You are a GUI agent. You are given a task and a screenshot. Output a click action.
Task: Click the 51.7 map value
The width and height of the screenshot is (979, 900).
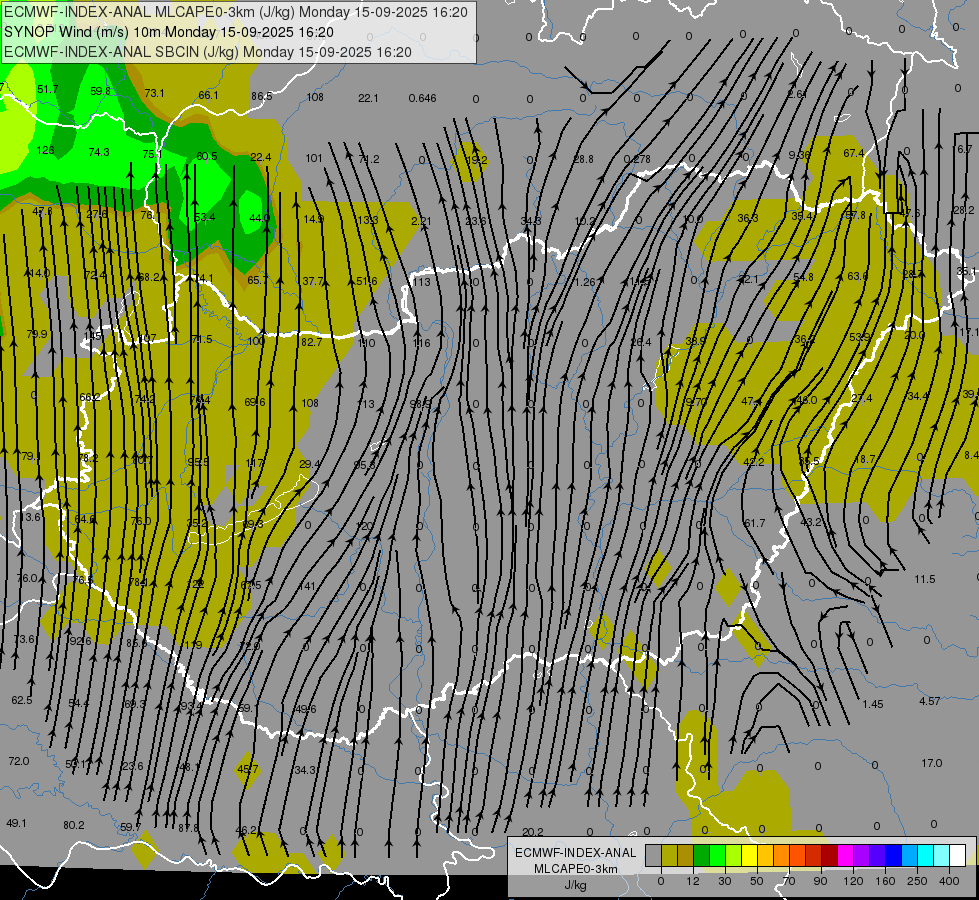[x=47, y=89]
